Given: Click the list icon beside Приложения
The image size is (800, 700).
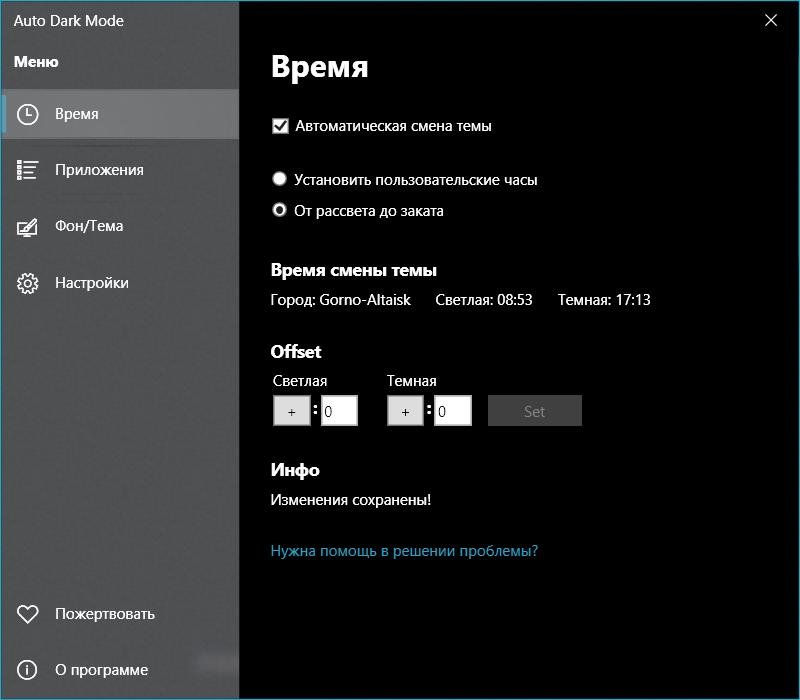Looking at the screenshot, I should 28,170.
